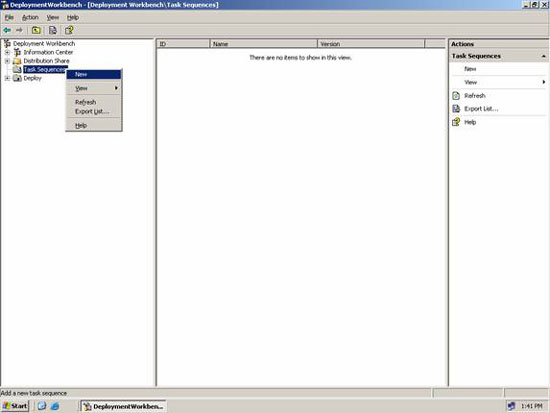Screen dimensions: 550x413
Task: Click Help text in the Actions pane
Action: point(470,122)
